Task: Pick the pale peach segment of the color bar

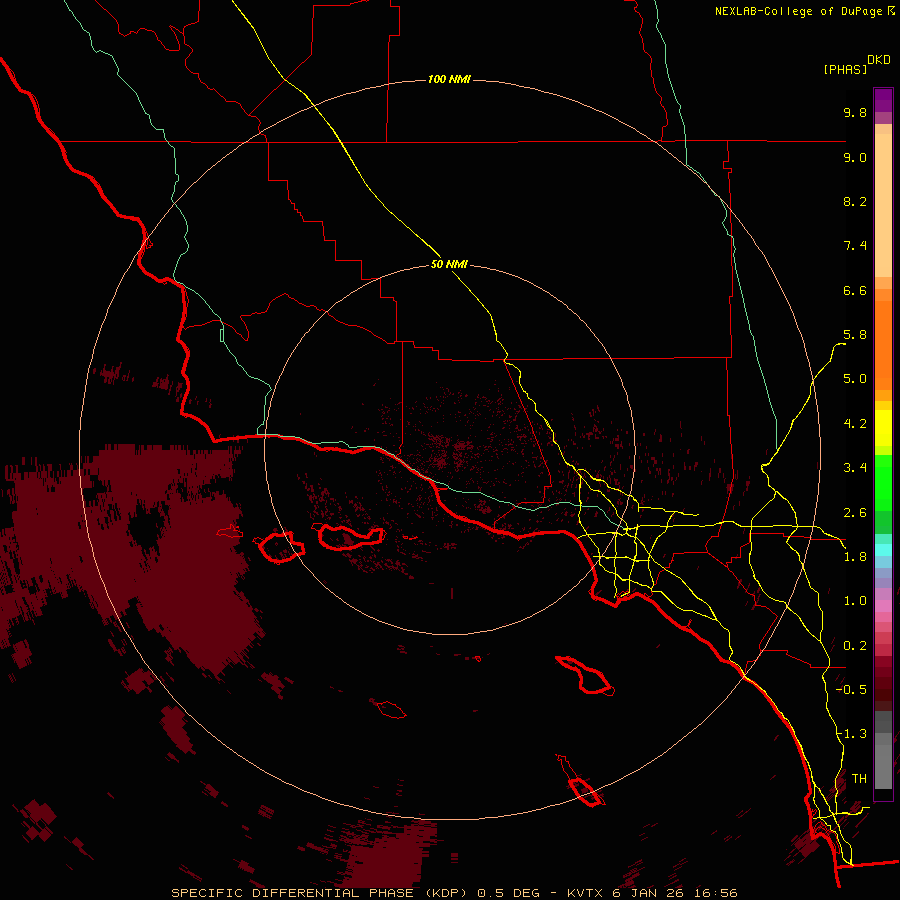Action: click(x=883, y=205)
